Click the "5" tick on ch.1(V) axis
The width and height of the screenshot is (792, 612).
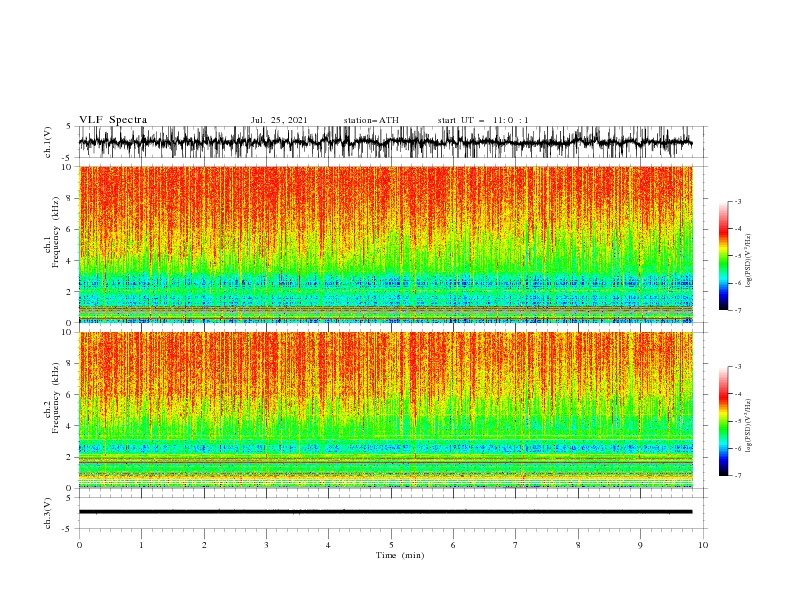[69, 126]
